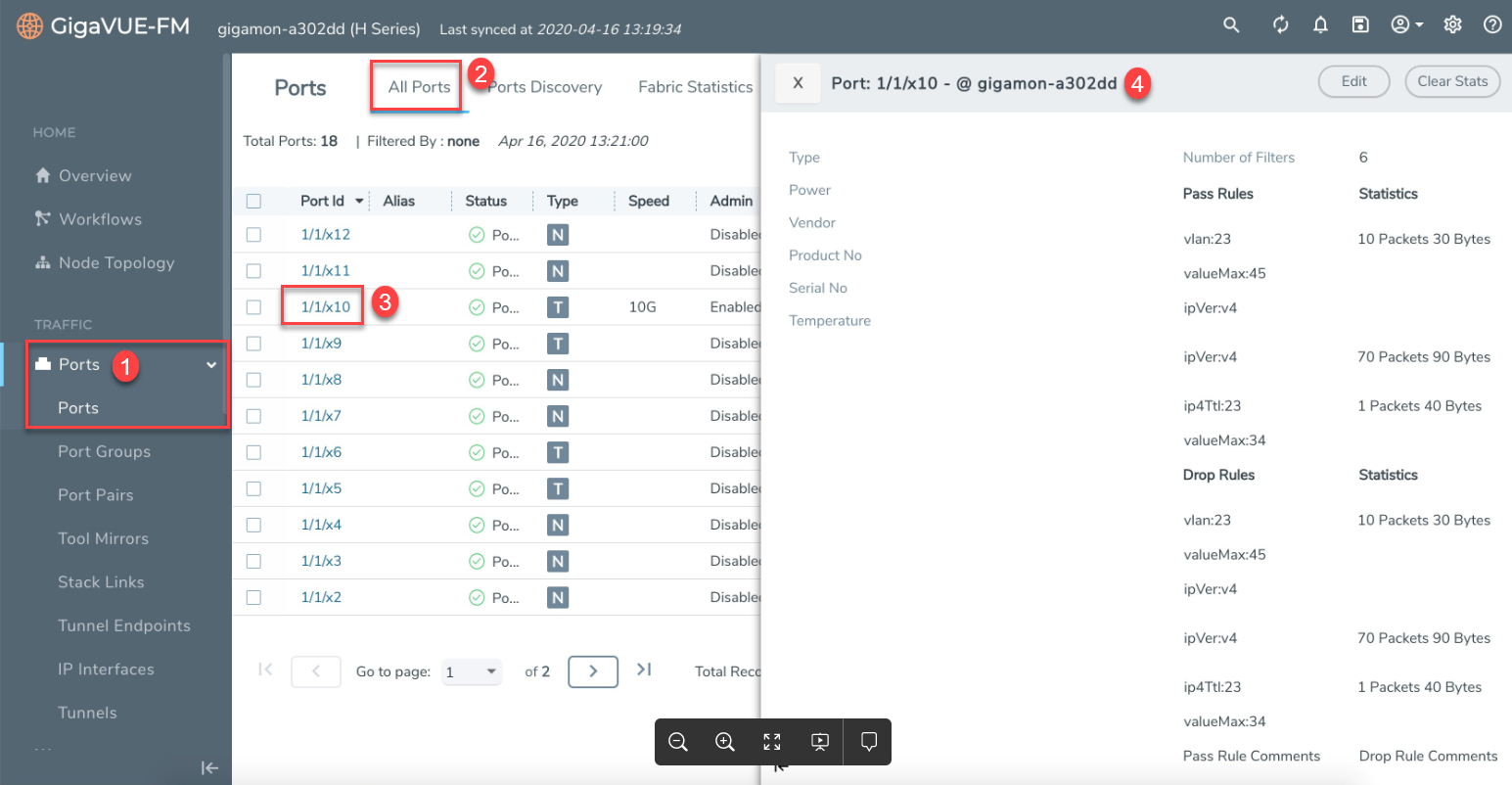This screenshot has width=1512, height=785.
Task: Select checkbox for port 1/1/x9 row
Action: (x=253, y=344)
